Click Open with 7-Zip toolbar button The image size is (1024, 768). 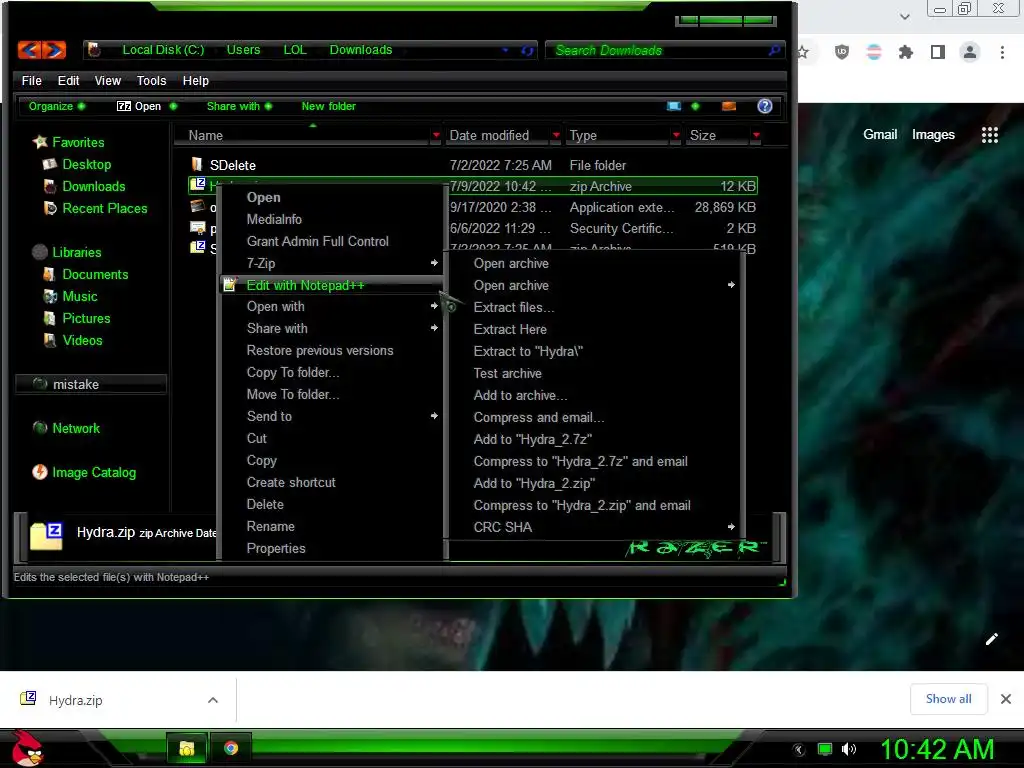[x=138, y=106]
